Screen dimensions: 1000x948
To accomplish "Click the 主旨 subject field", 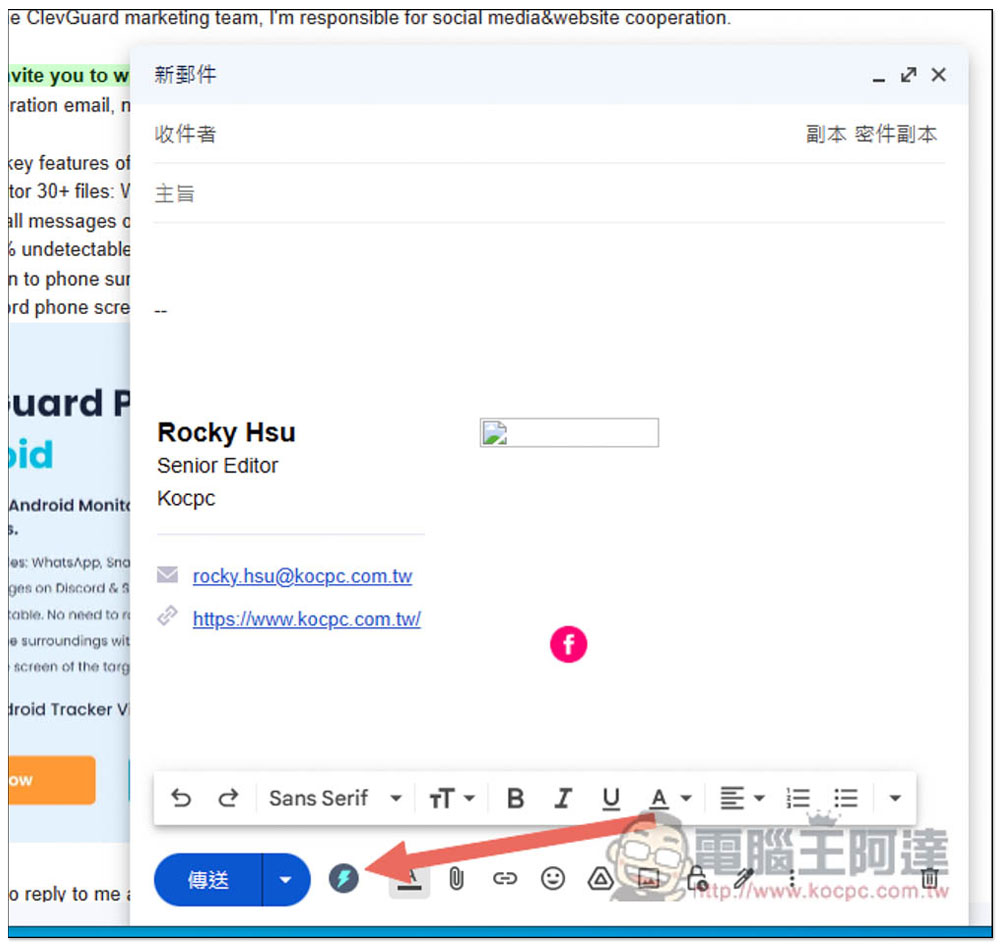I will pyautogui.click(x=548, y=194).
